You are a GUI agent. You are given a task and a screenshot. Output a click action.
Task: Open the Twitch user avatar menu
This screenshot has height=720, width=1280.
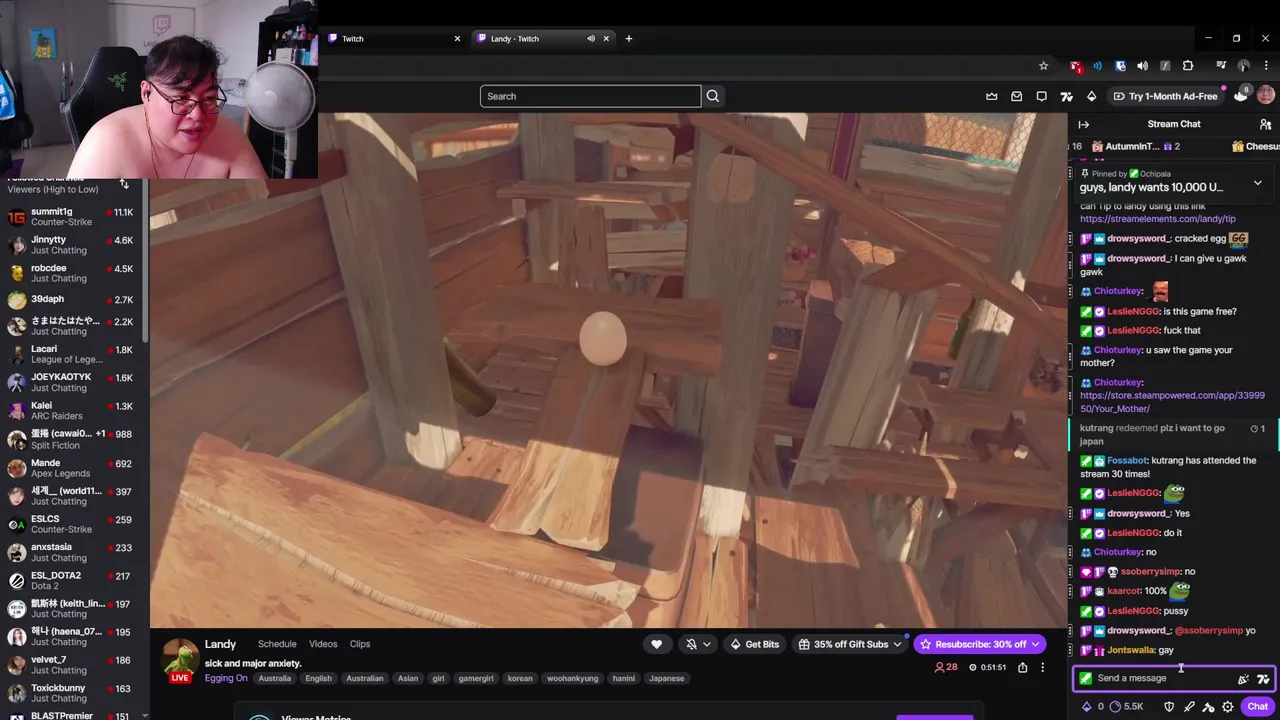tap(1265, 95)
